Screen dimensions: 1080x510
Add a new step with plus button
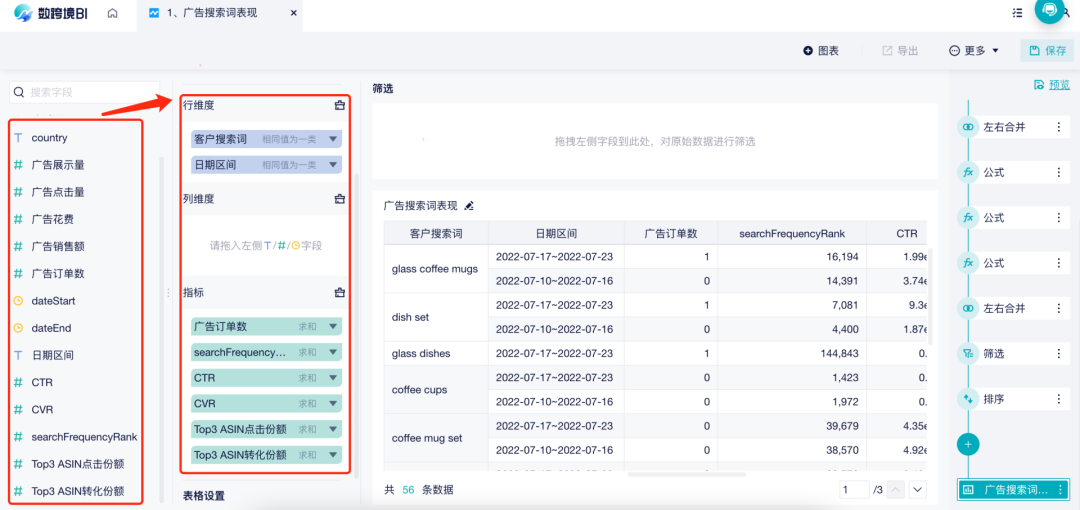[x=968, y=445]
